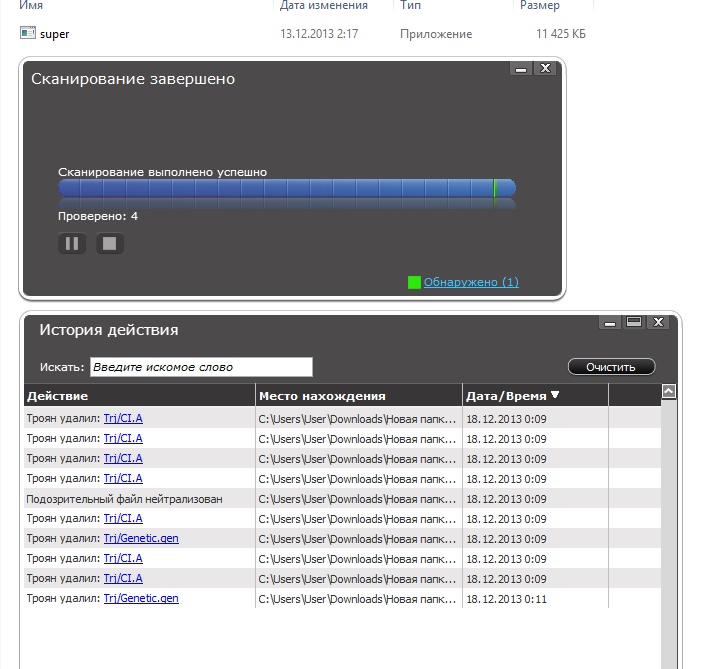
Task: Minimize the История действия window
Action: pos(610,323)
